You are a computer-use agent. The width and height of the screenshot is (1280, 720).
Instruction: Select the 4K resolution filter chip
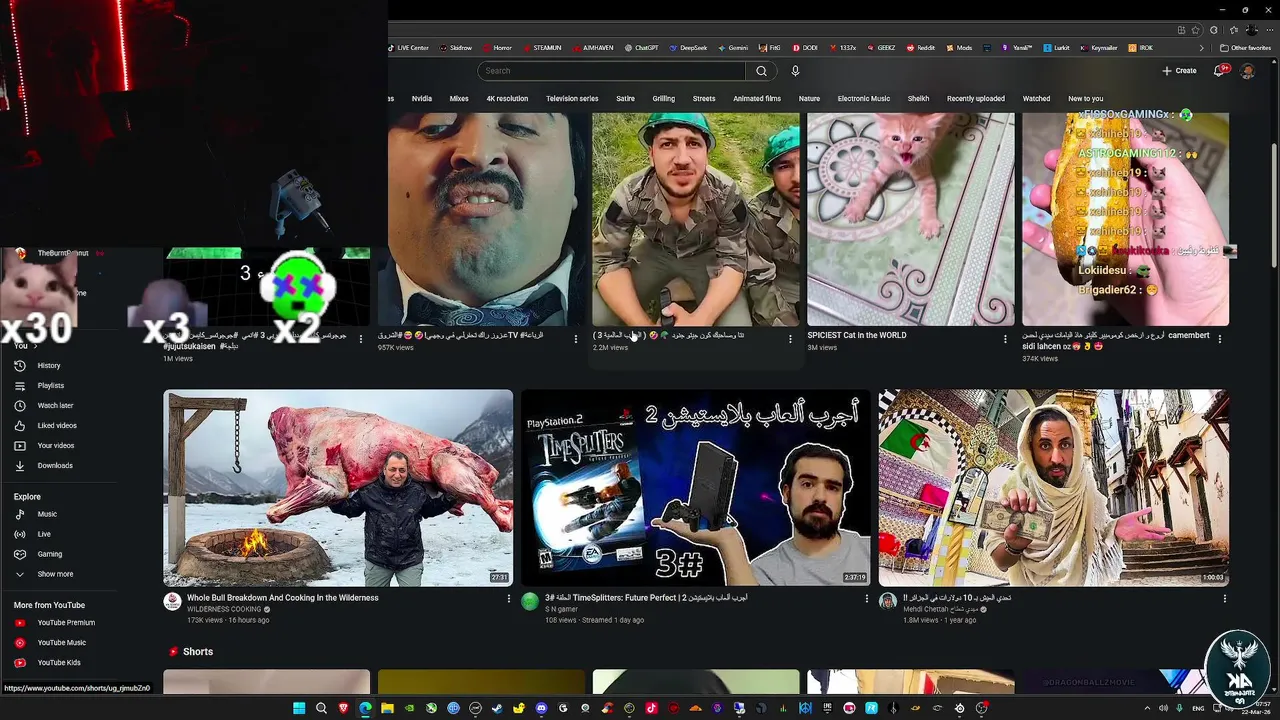pos(507,99)
